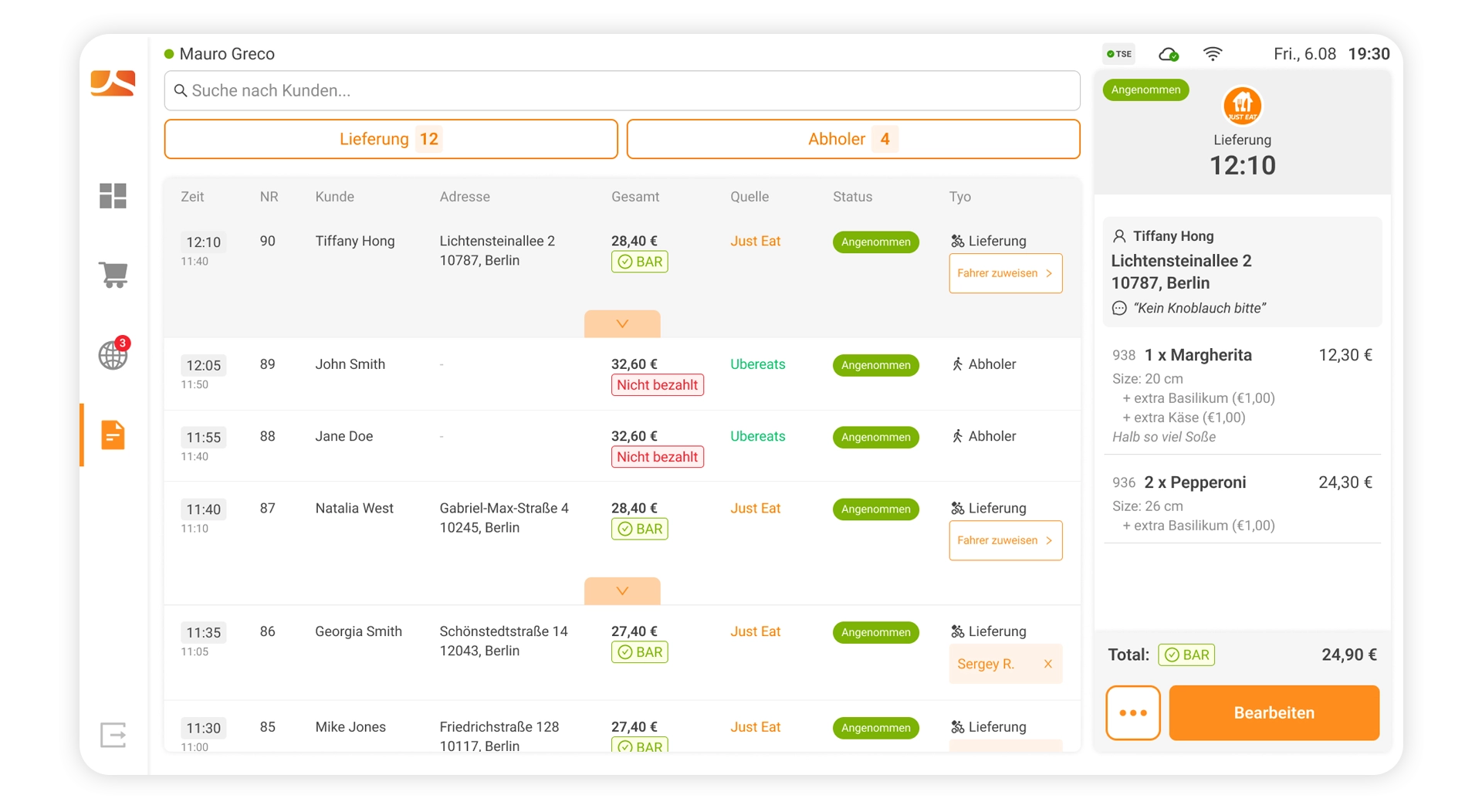
Task: Remove assigned driver Sergey R.
Action: [1047, 664]
